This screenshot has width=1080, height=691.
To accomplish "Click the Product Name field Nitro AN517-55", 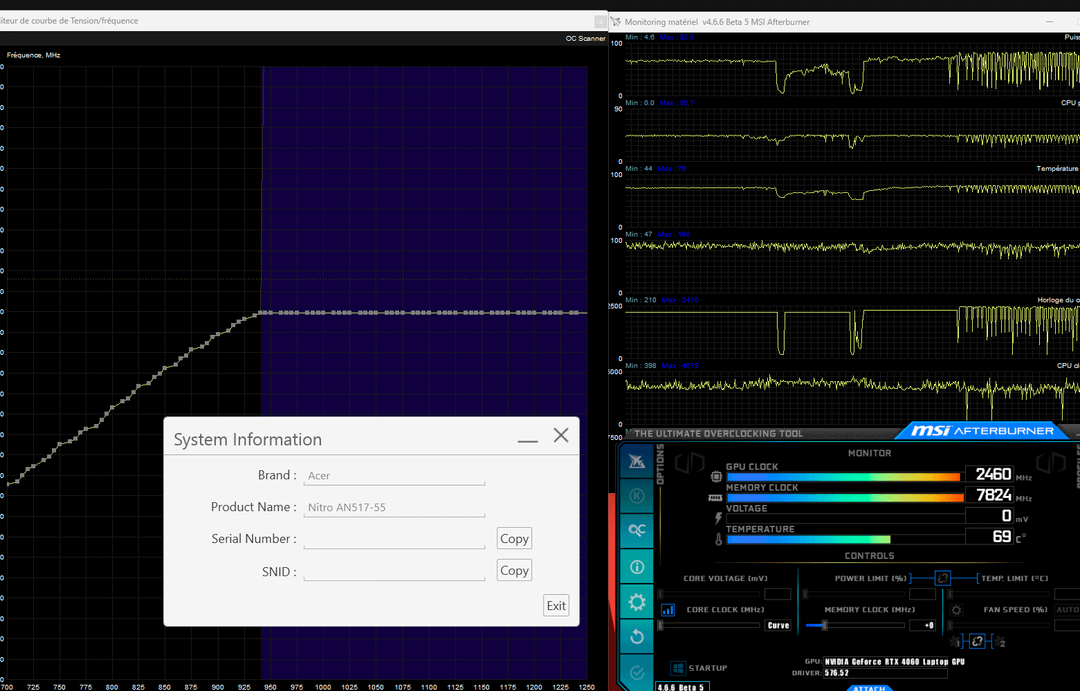I will pyautogui.click(x=394, y=507).
